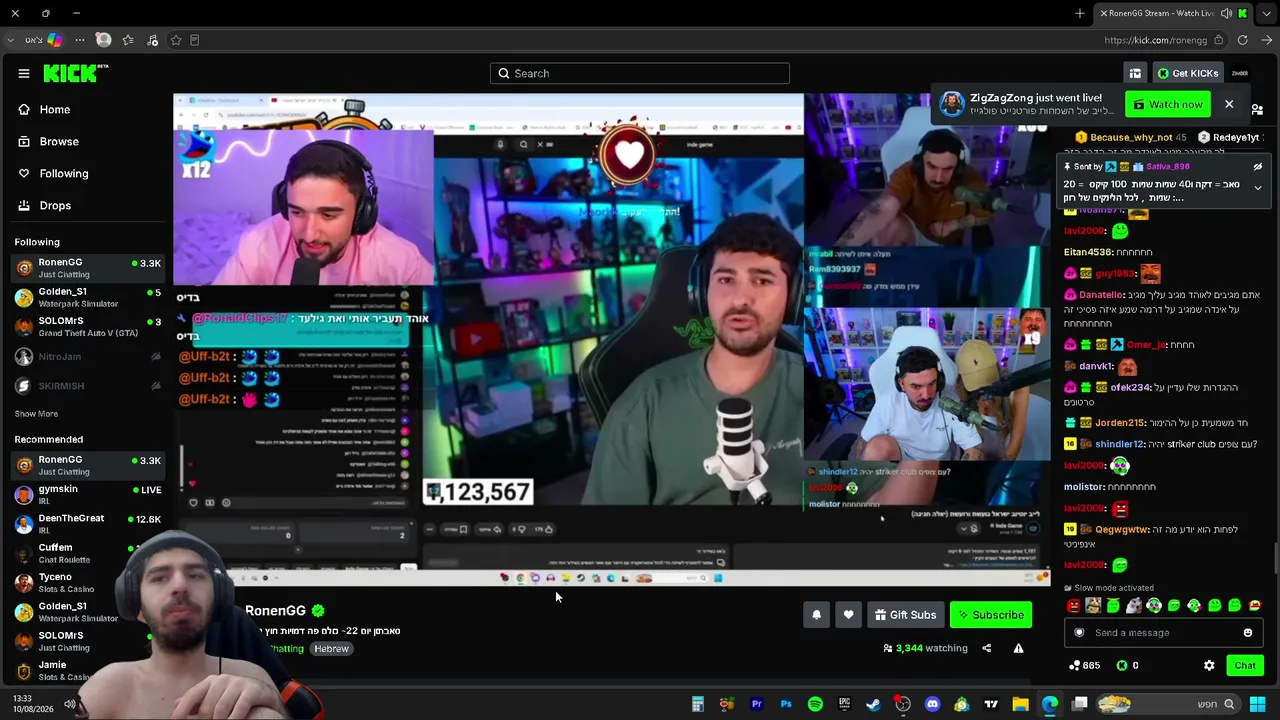Share the stream via share icon
The image size is (1280, 720).
[986, 648]
